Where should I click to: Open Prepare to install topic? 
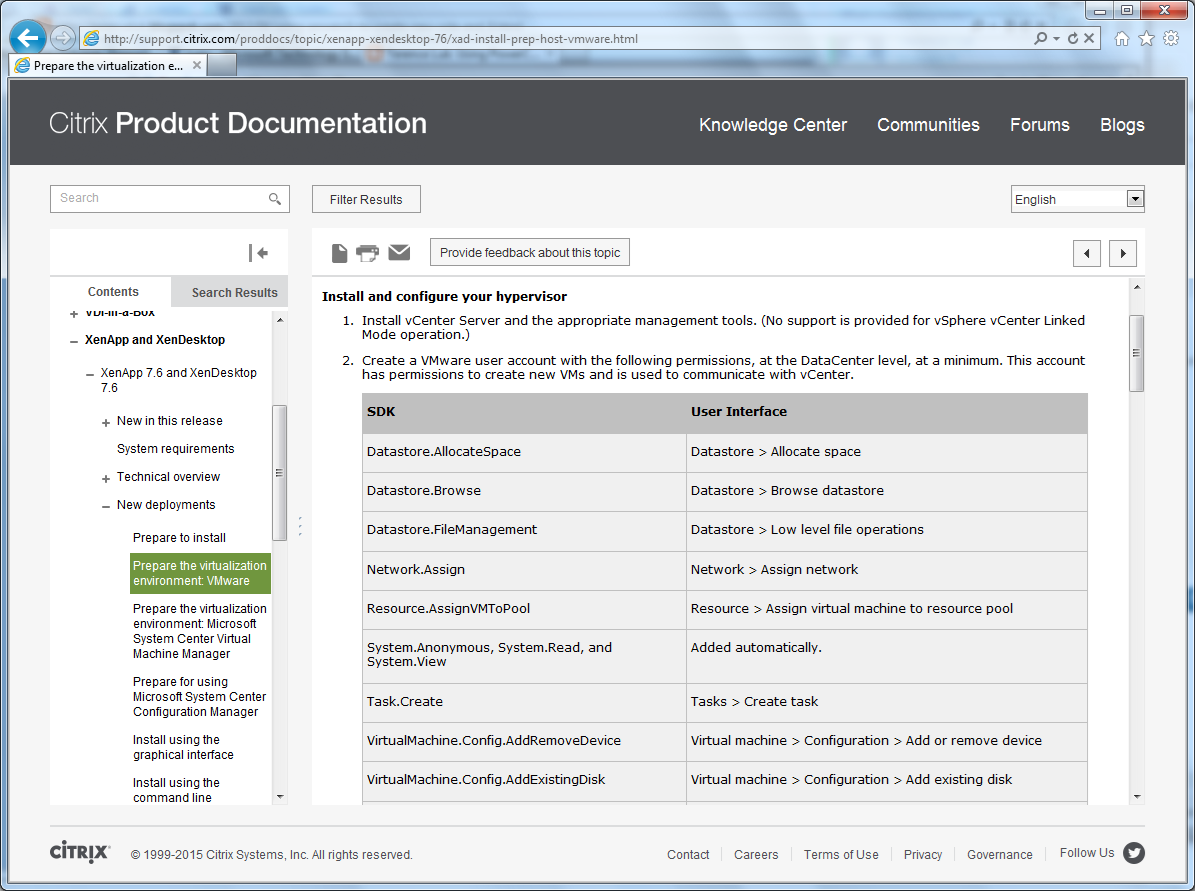(179, 537)
